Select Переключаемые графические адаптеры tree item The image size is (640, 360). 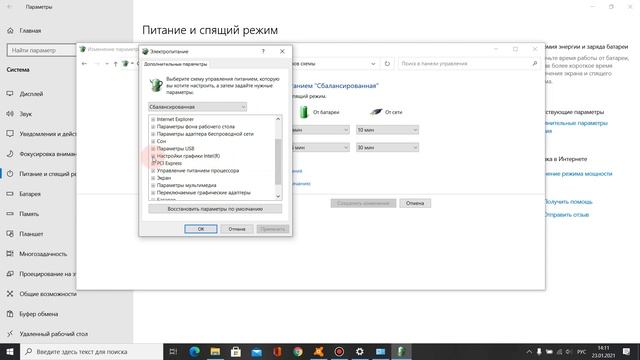pyautogui.click(x=204, y=193)
